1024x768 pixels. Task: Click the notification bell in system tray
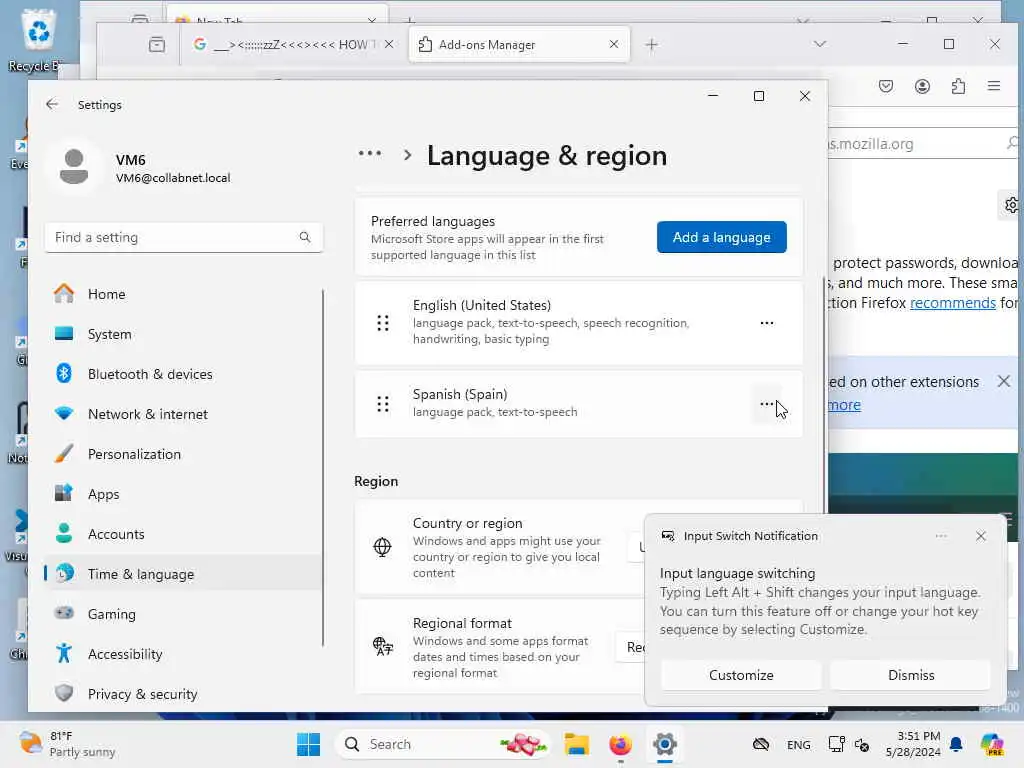pos(956,744)
